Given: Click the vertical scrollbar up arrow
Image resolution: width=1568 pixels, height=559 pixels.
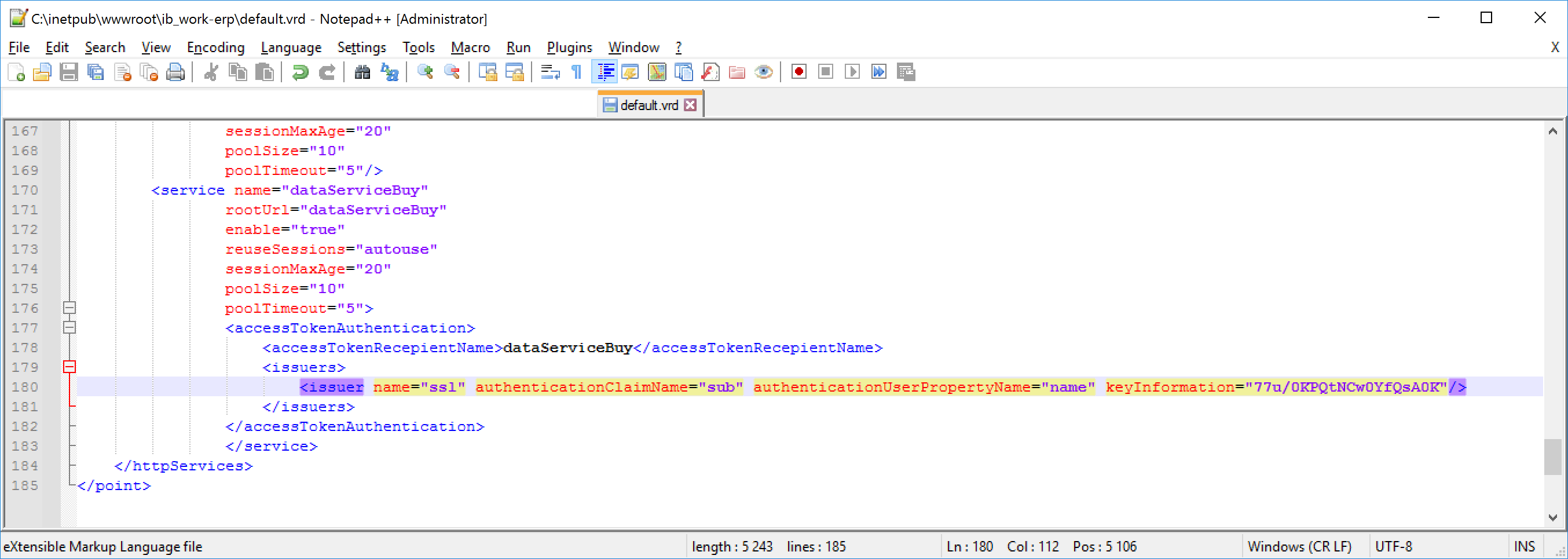Looking at the screenshot, I should pyautogui.click(x=1552, y=131).
